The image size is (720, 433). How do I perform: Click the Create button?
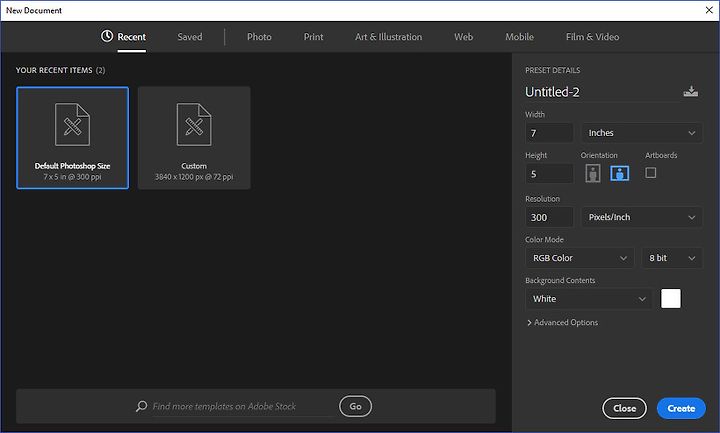coord(681,408)
